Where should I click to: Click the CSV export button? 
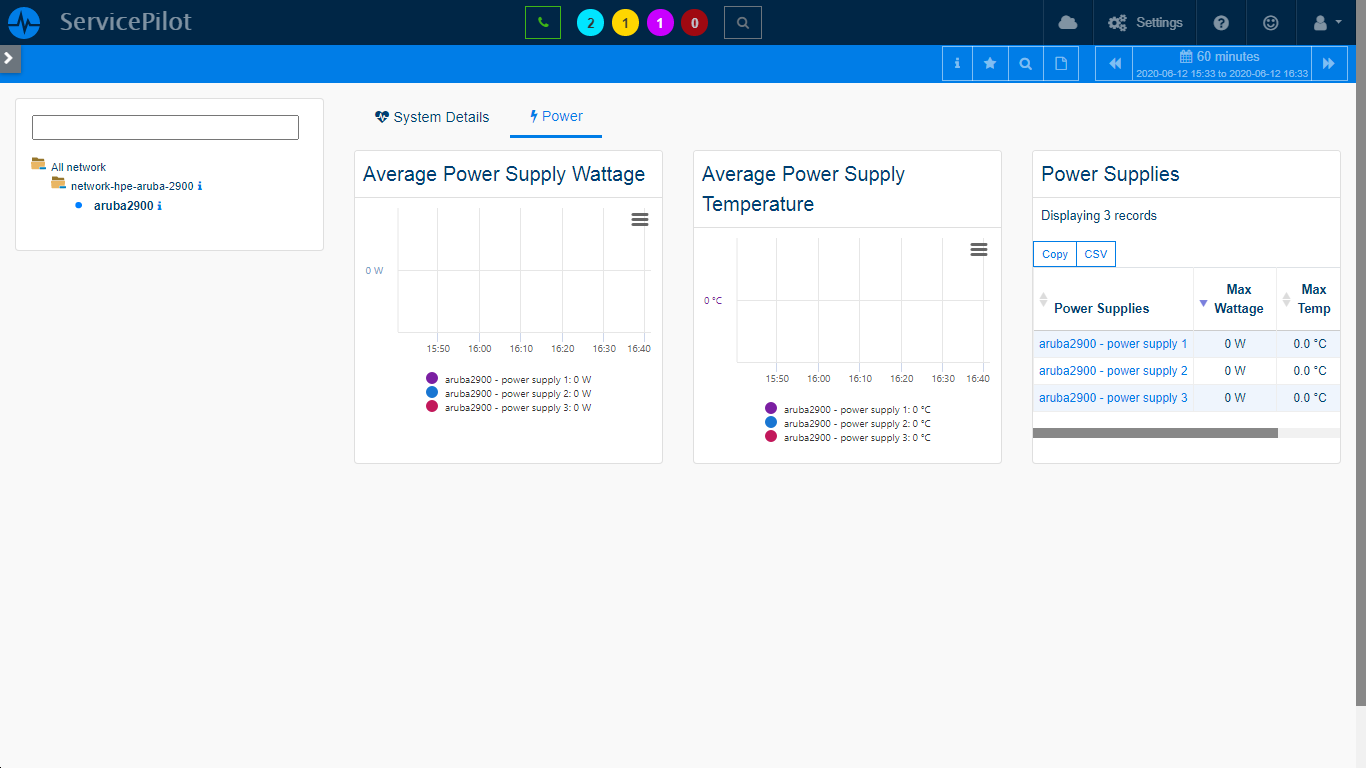pyautogui.click(x=1096, y=254)
